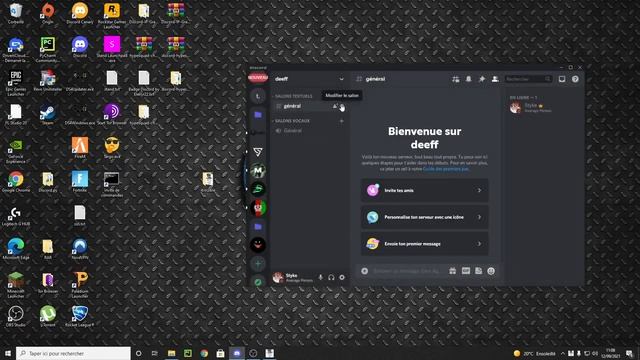Open the Threads icon in channel header
The width and height of the screenshot is (640, 360).
tap(456, 79)
